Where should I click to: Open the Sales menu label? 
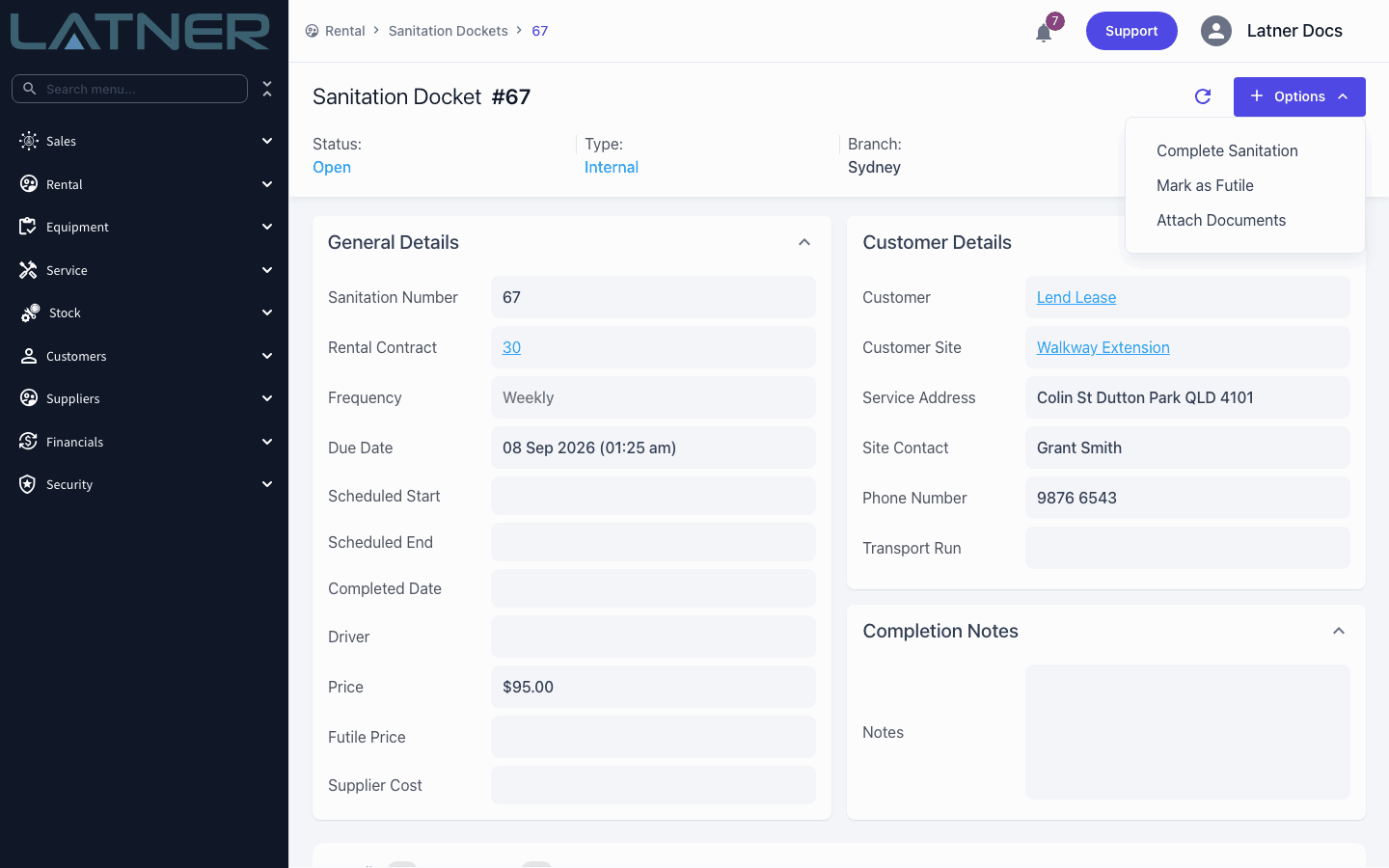coord(61,141)
